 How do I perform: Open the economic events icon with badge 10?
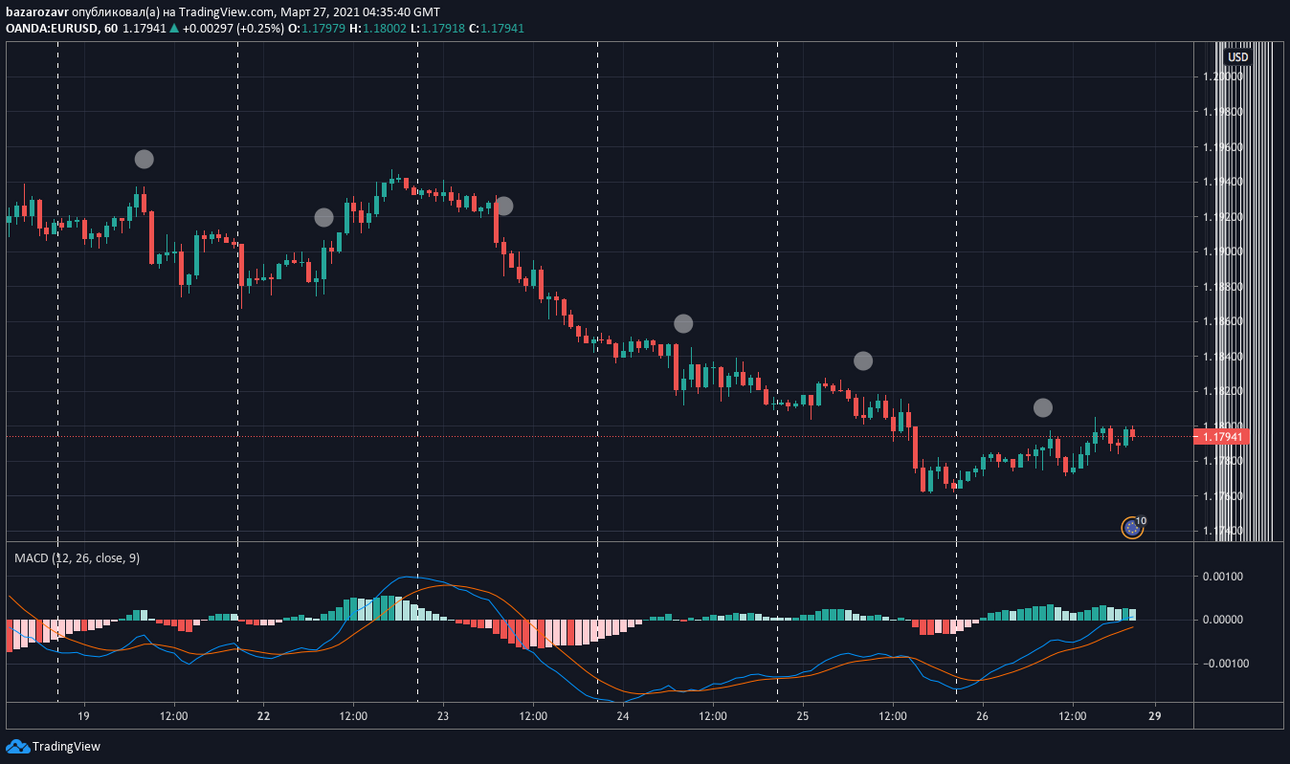coord(1132,527)
